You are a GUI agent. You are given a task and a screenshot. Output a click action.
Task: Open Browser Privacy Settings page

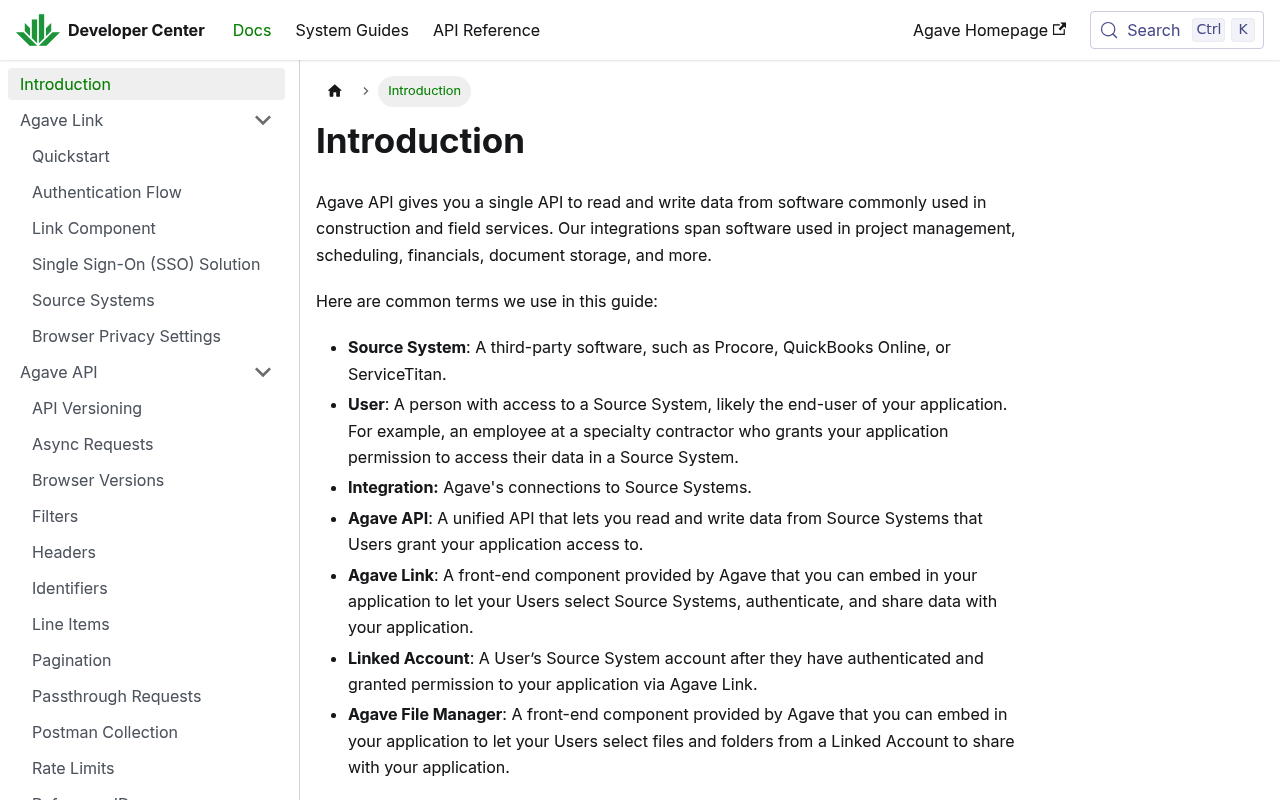(152, 336)
